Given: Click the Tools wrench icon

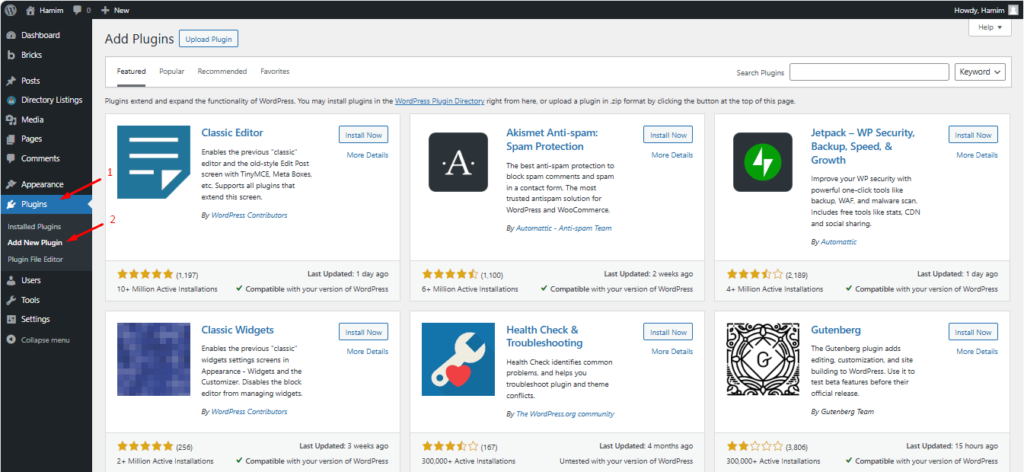Looking at the screenshot, I should pos(10,300).
